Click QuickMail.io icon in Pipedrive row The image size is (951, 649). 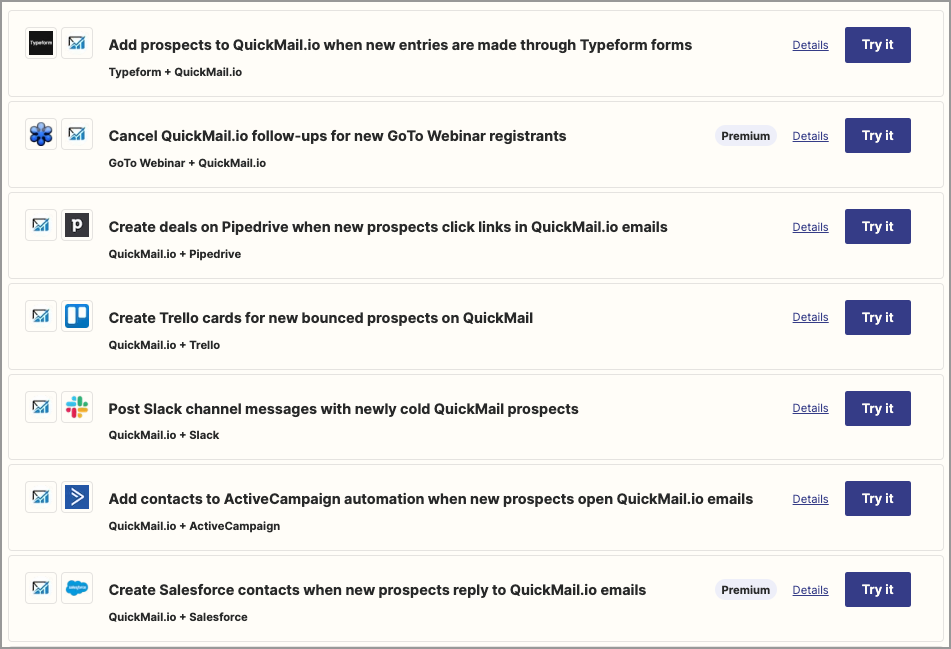pos(41,225)
